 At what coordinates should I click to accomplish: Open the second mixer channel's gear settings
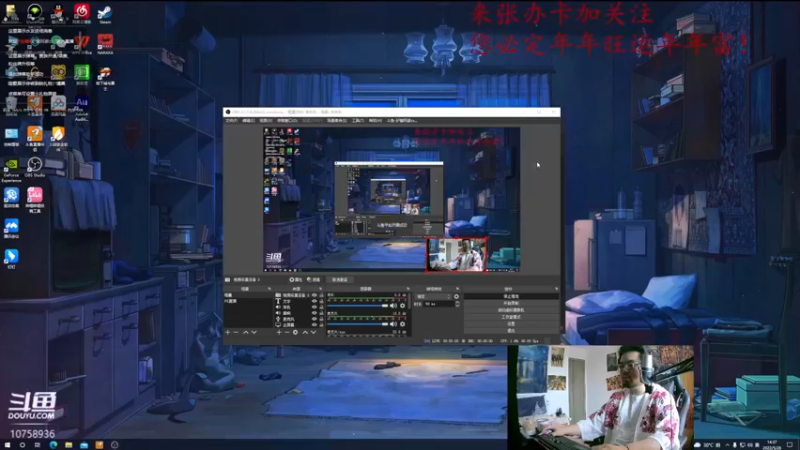(x=403, y=324)
